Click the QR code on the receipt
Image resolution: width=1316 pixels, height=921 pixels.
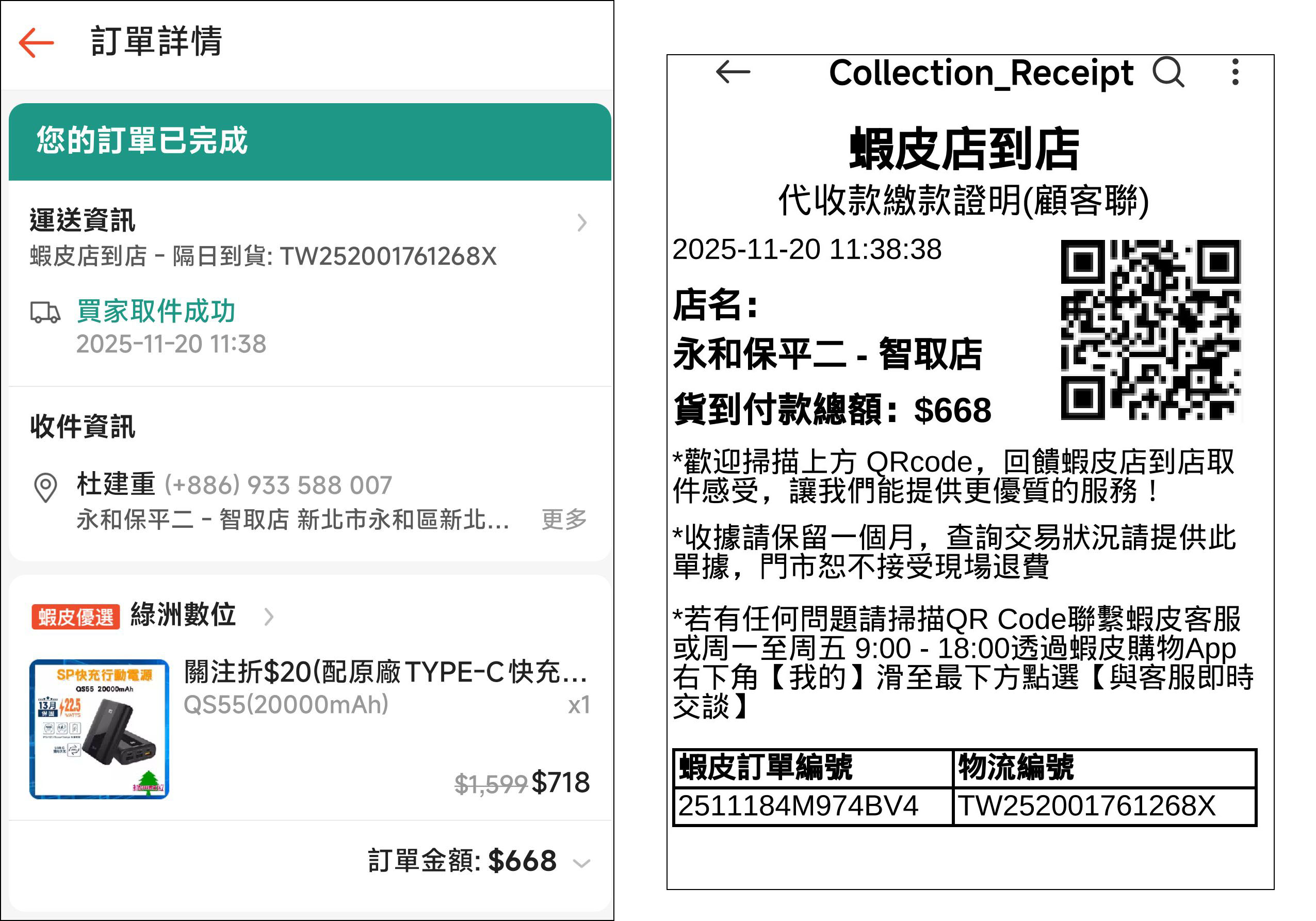click(1150, 330)
